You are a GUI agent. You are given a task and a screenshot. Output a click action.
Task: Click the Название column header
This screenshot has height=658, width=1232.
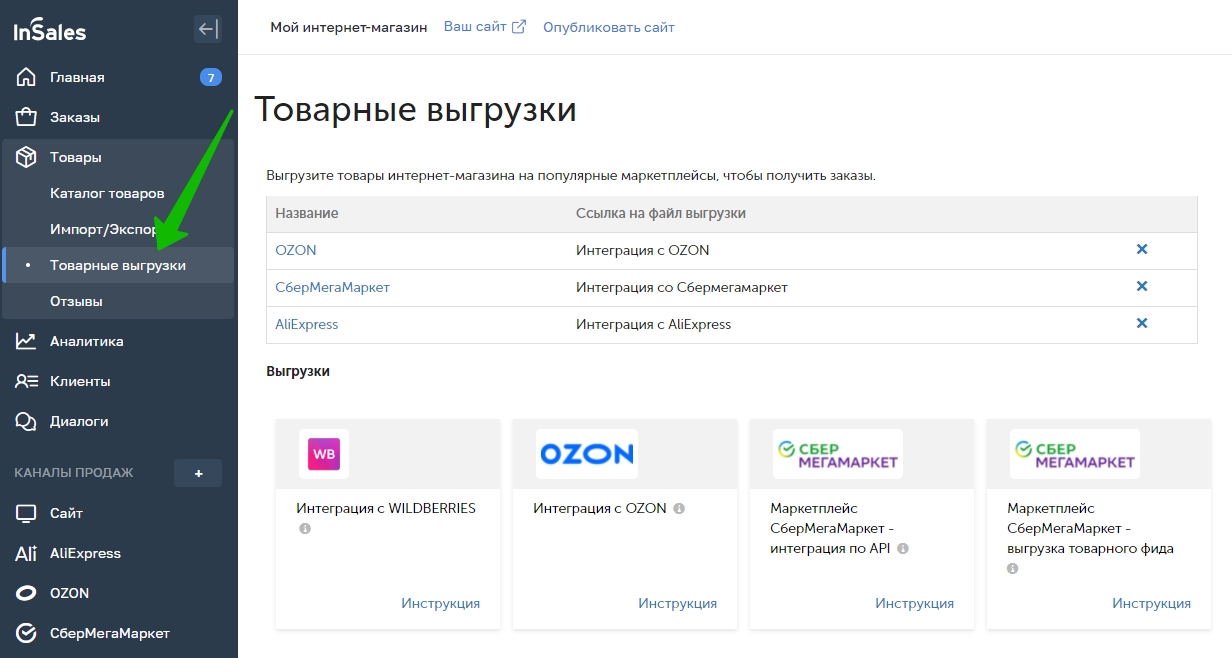[x=307, y=213]
